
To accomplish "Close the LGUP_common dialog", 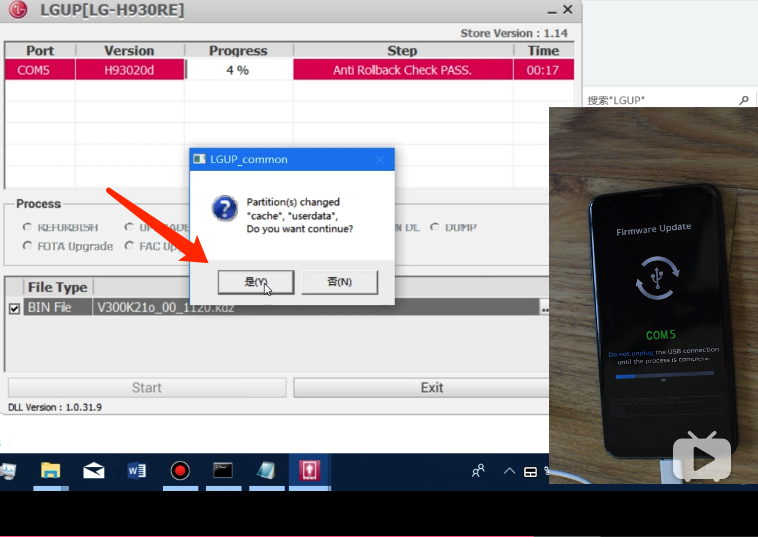I will pyautogui.click(x=379, y=160).
